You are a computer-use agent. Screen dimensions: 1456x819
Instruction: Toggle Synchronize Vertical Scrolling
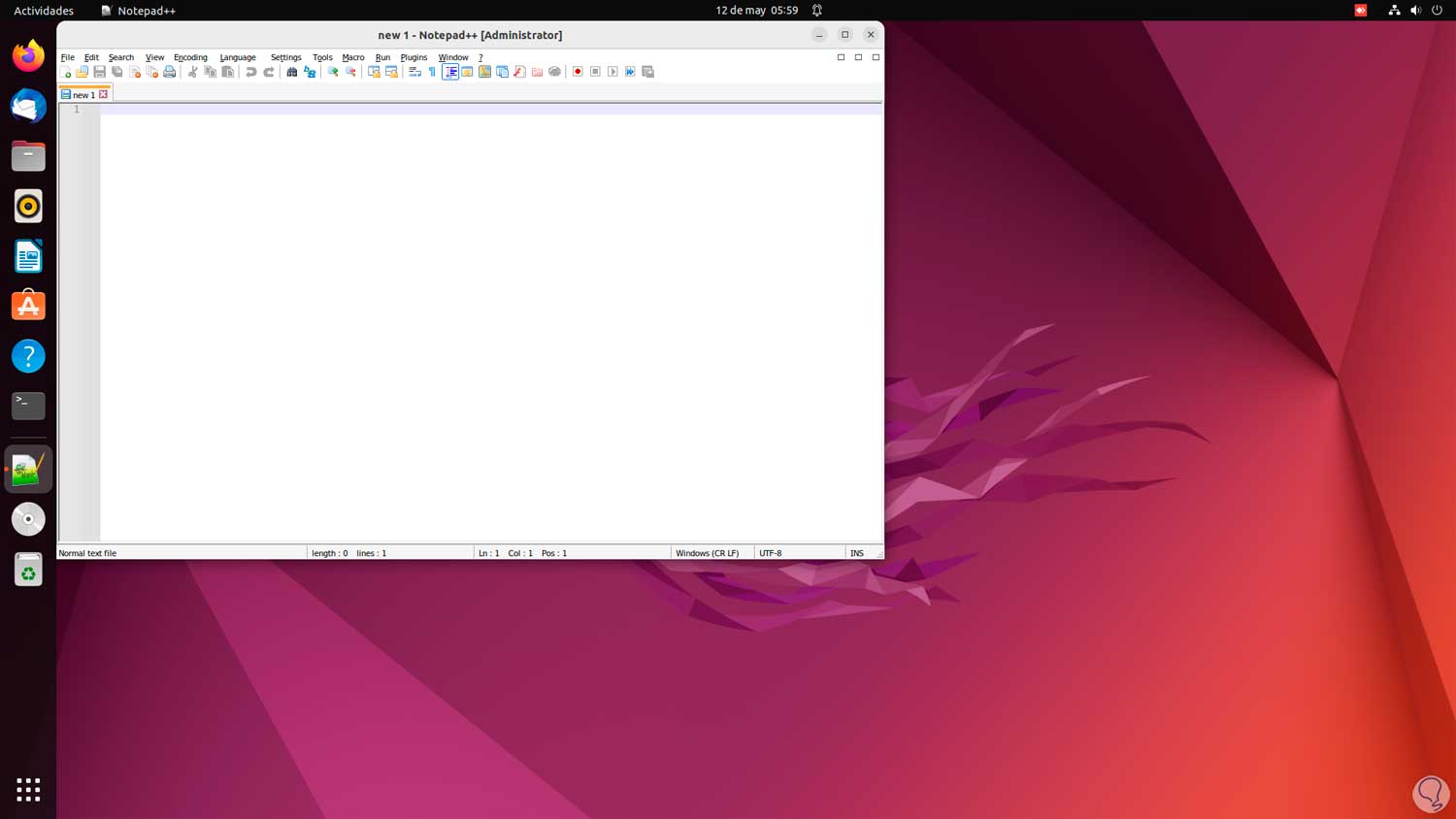click(x=374, y=72)
